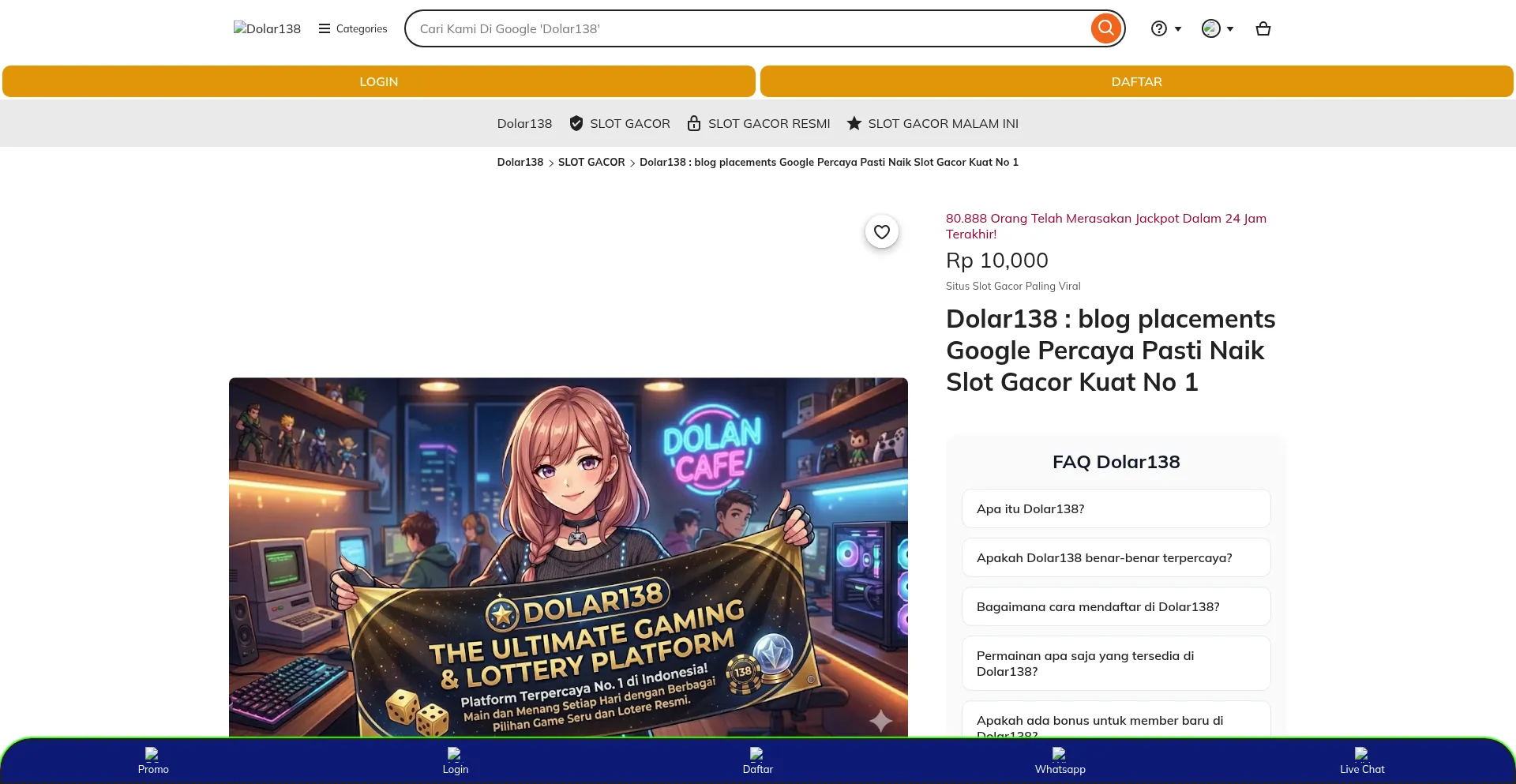The height and width of the screenshot is (784, 1516).
Task: Select SLOT GACOR RESMI nav item
Action: 759,123
